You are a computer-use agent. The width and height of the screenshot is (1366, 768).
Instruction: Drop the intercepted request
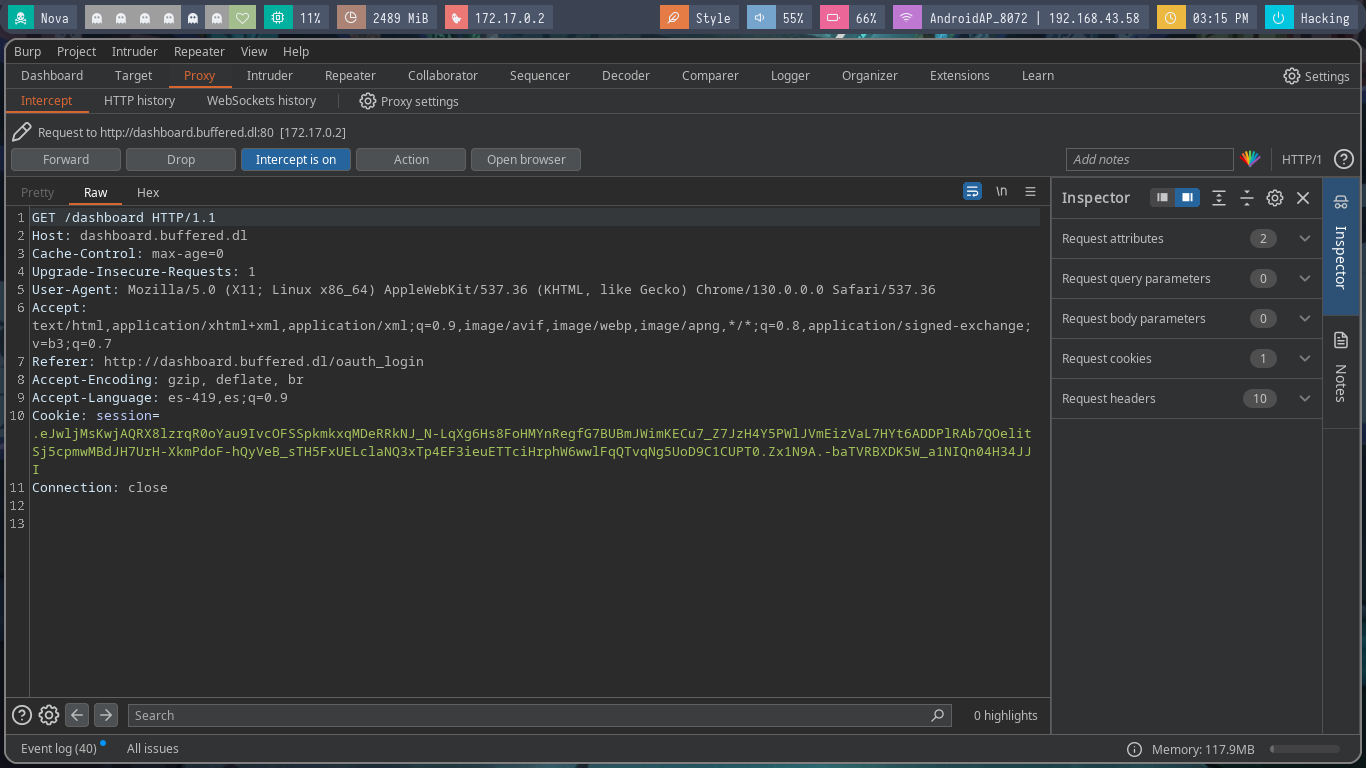tap(181, 159)
